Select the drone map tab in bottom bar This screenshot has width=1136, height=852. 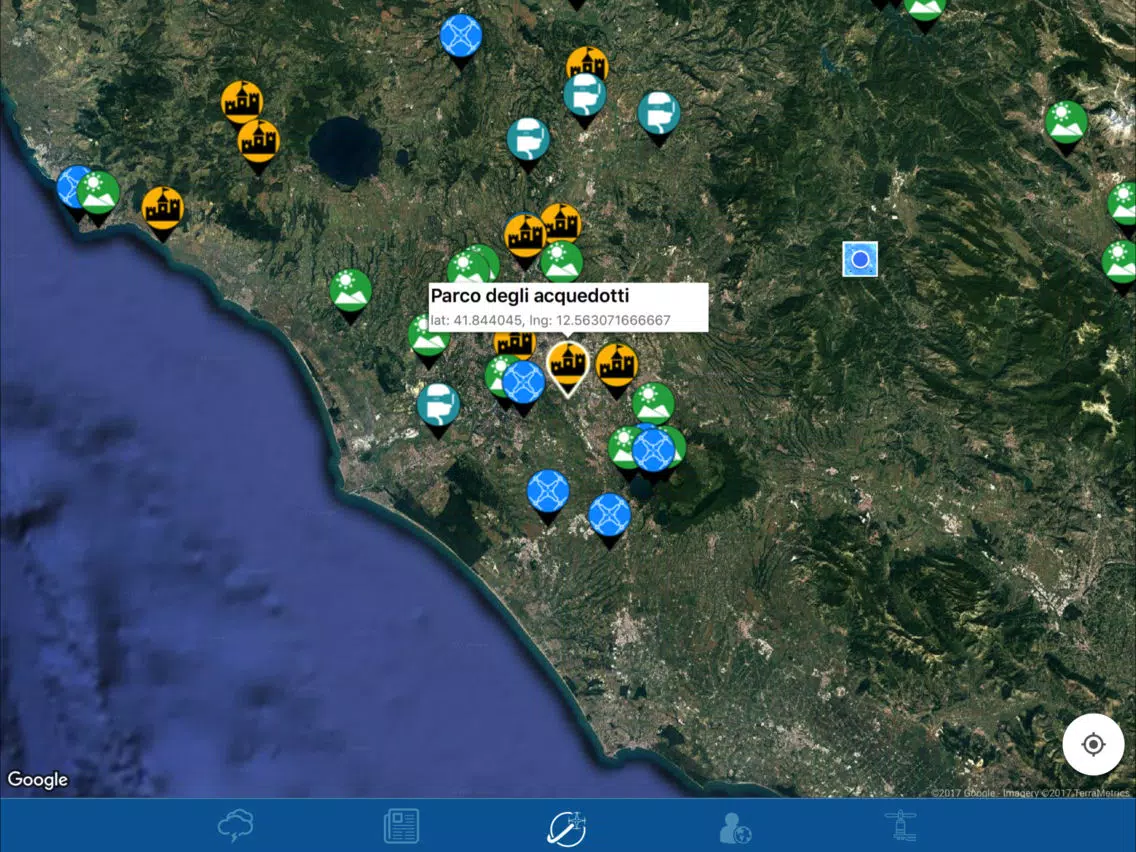click(x=567, y=826)
